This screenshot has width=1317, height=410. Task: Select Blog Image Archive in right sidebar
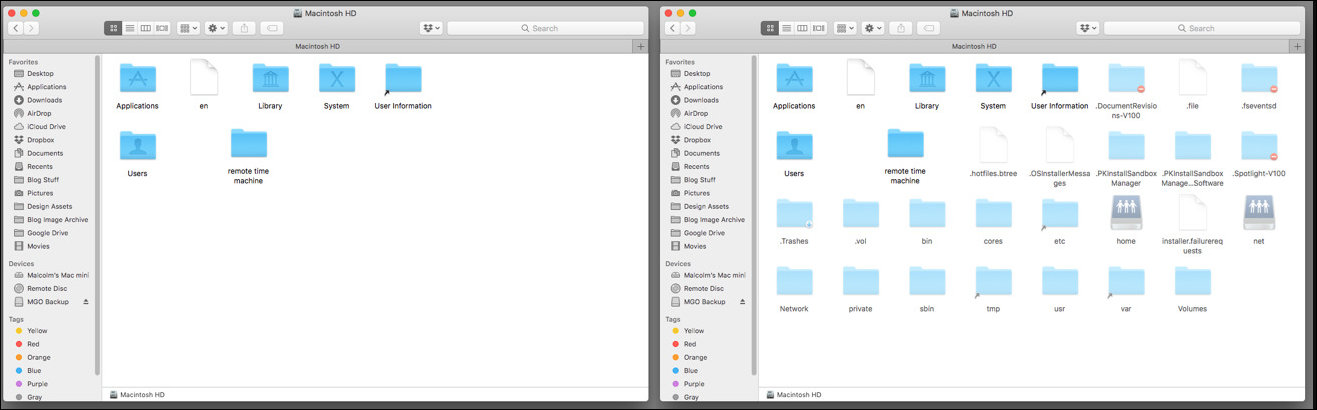714,219
